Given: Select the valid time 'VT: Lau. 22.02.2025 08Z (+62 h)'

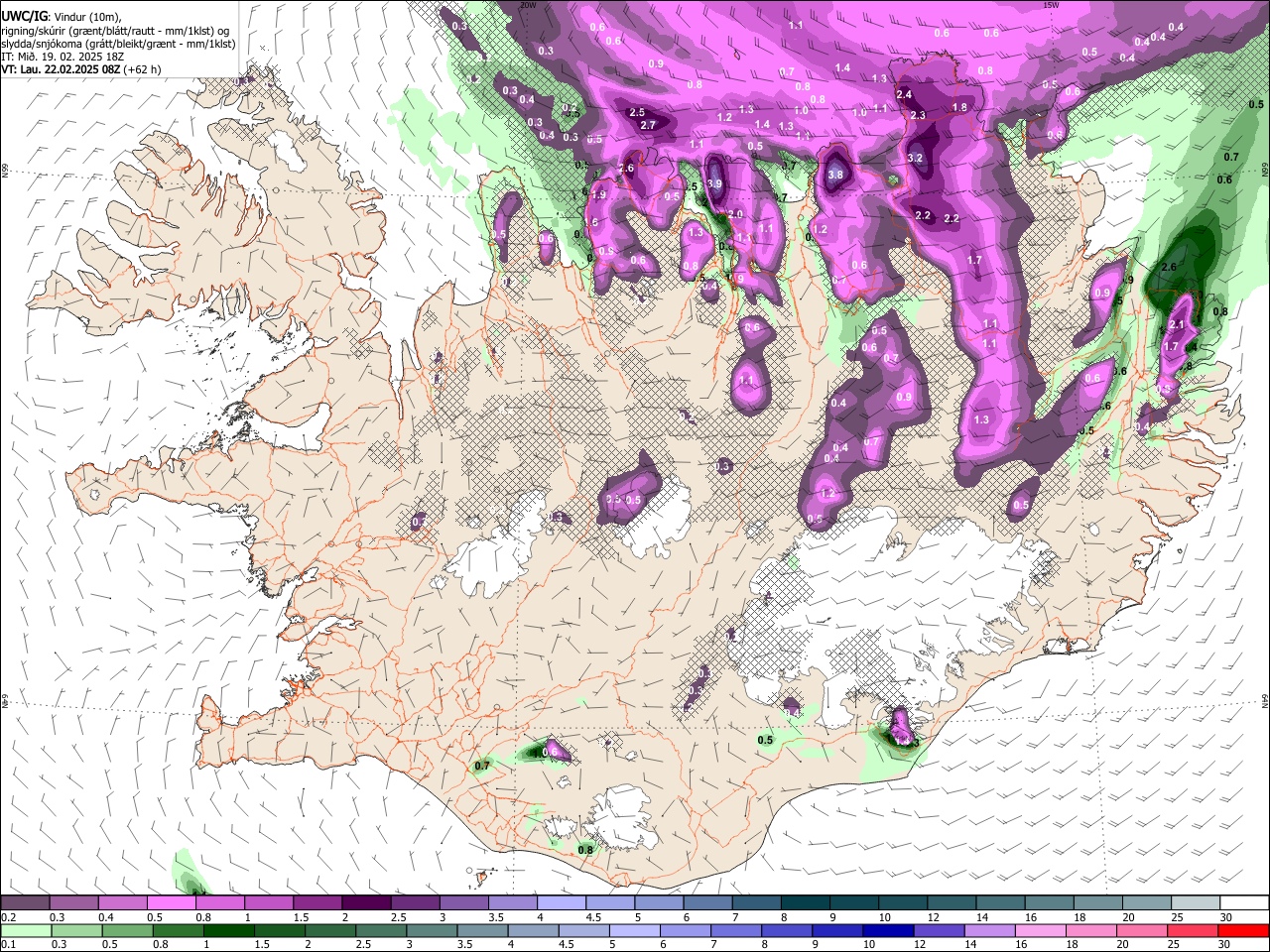Looking at the screenshot, I should tap(81, 69).
